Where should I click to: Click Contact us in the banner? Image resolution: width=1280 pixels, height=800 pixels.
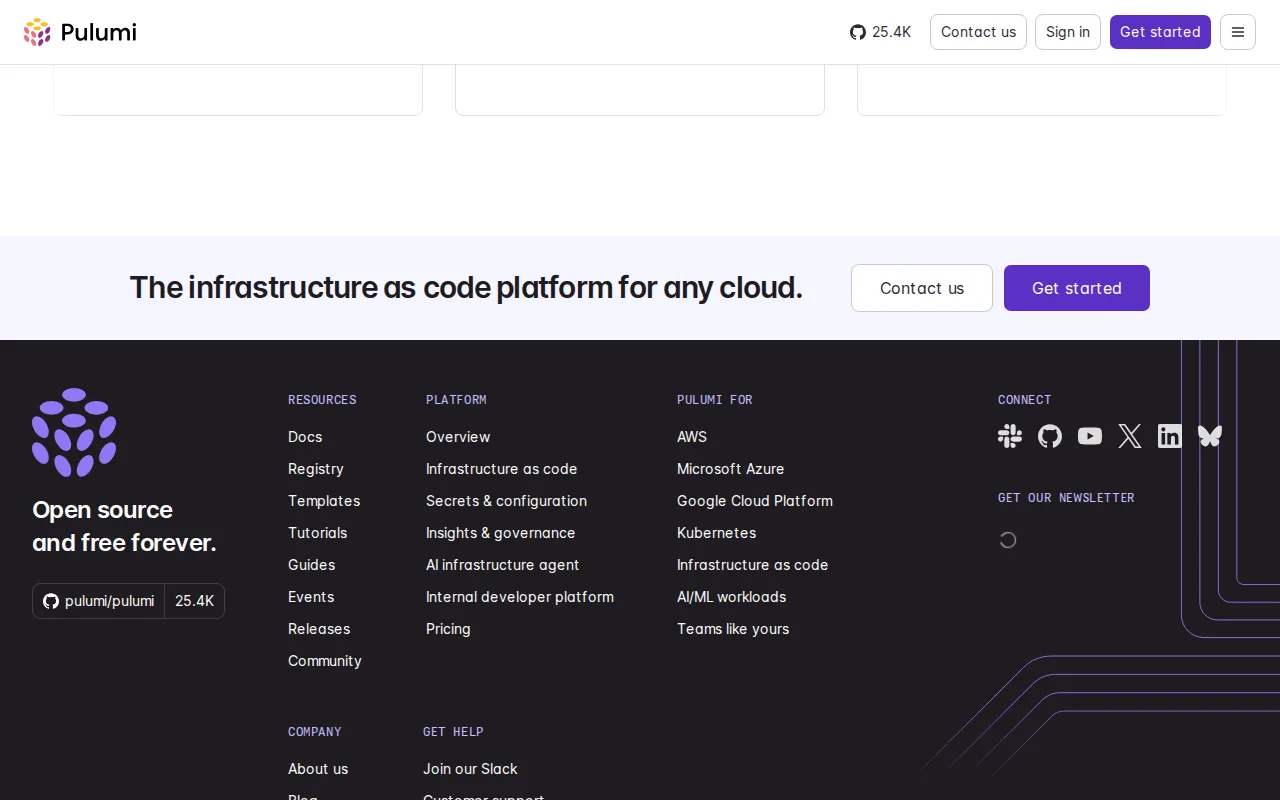point(922,288)
